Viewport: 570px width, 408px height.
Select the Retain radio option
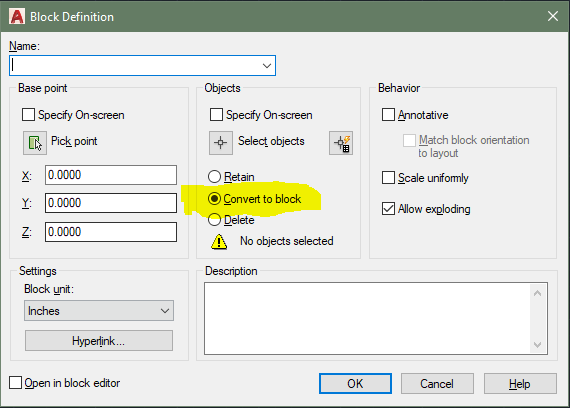(214, 177)
